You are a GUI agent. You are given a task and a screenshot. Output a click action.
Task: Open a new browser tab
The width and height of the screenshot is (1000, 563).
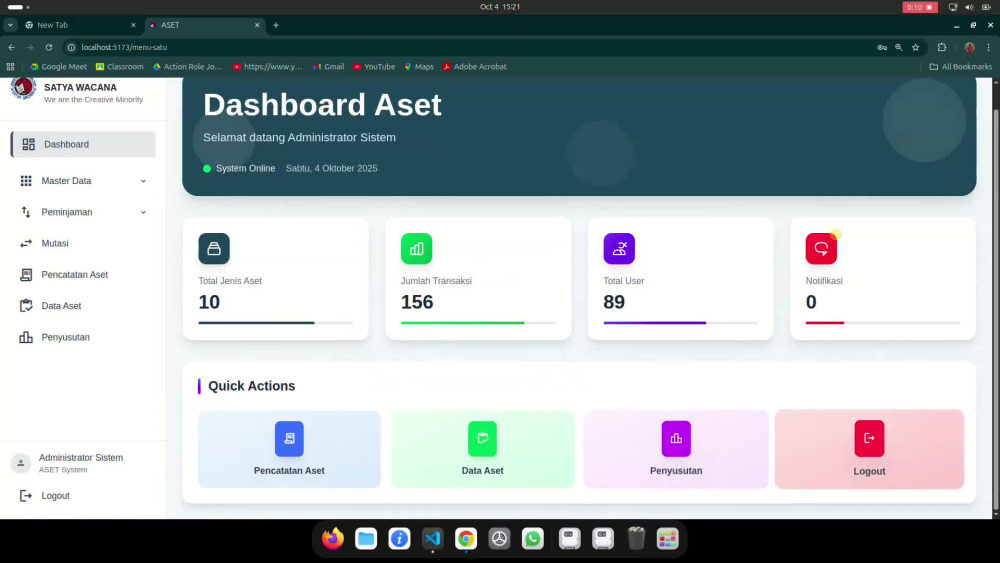pyautogui.click(x=276, y=25)
